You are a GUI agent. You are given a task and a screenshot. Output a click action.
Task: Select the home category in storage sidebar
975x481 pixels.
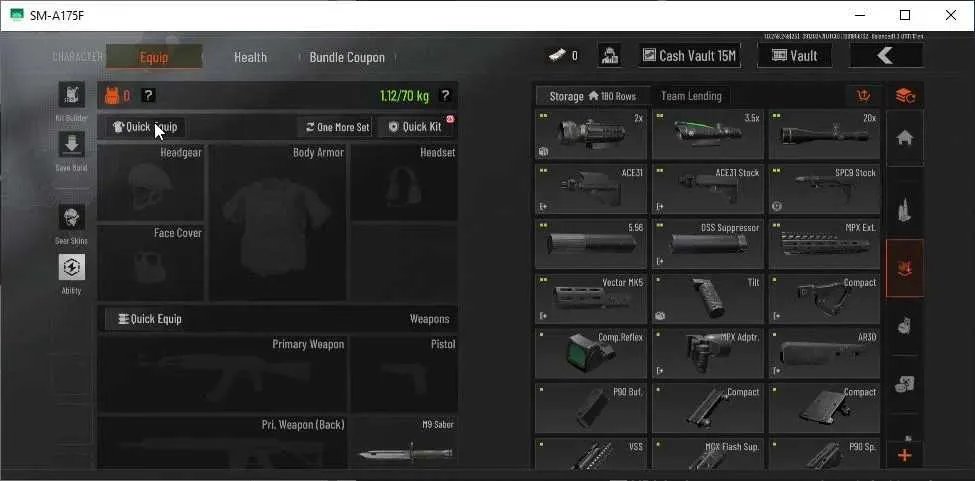tap(905, 139)
